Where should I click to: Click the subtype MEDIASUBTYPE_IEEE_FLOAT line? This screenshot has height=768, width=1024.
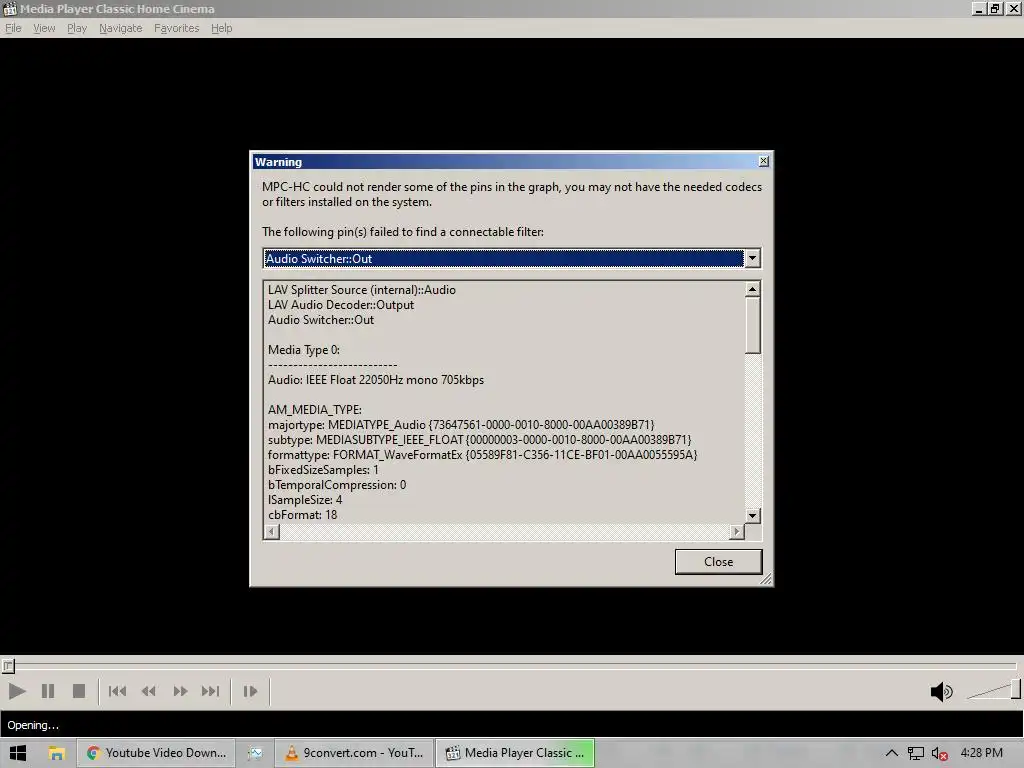(x=479, y=440)
